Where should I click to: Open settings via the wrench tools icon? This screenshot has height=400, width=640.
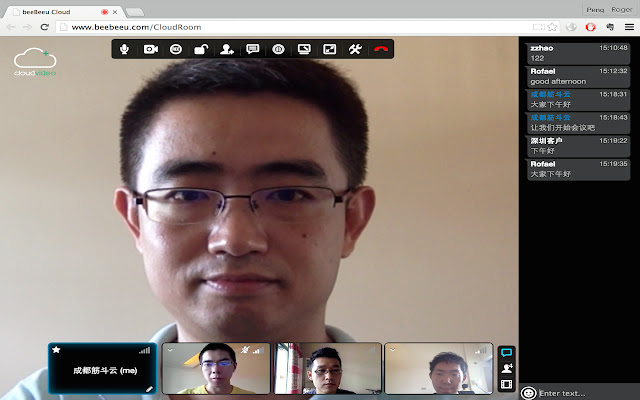point(355,49)
